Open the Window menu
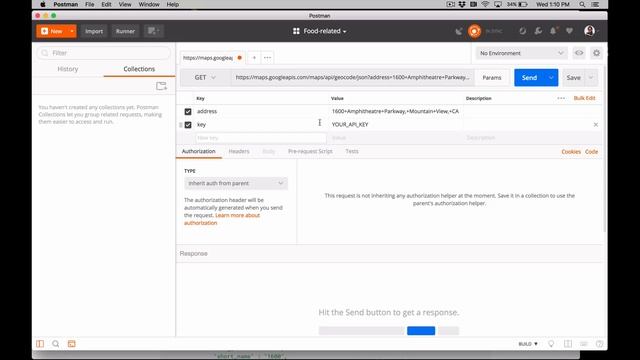Image resolution: width=640 pixels, height=360 pixels. pos(149,4)
